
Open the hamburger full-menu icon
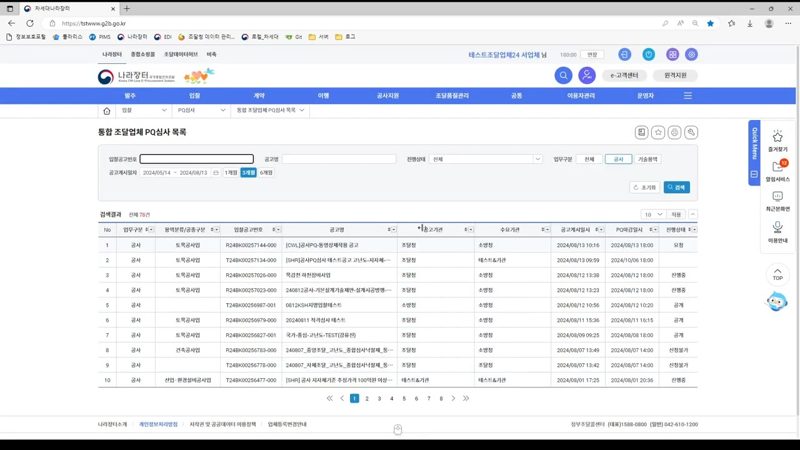point(688,95)
